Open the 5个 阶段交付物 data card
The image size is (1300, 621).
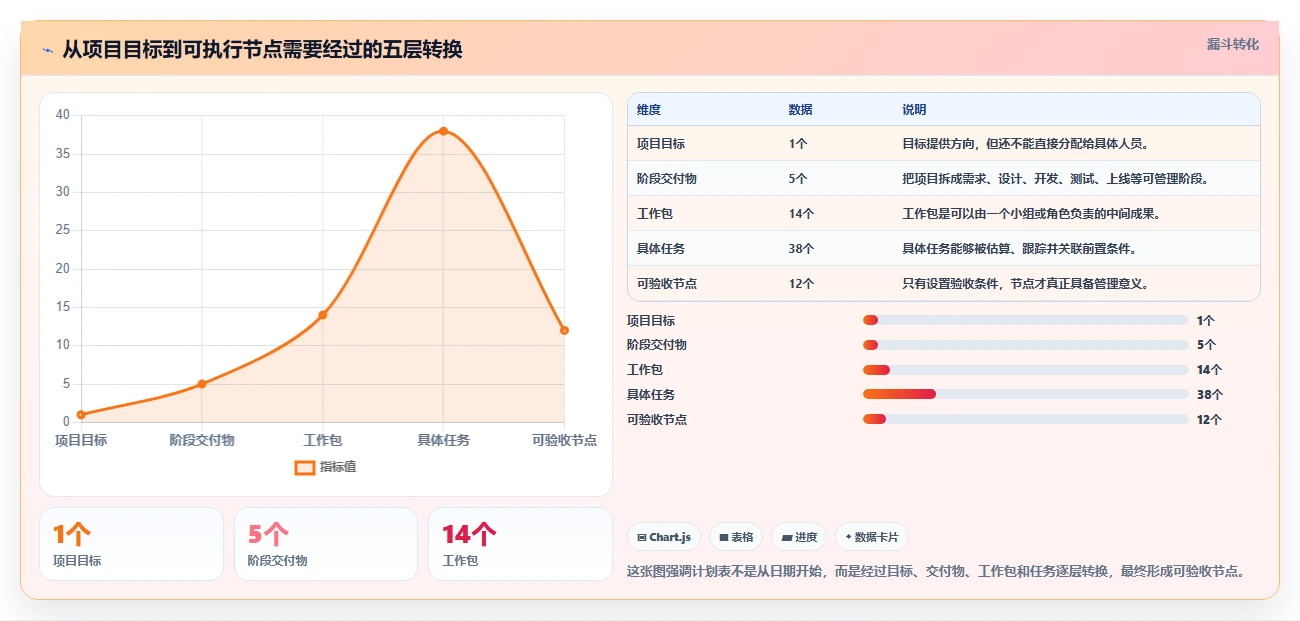click(x=325, y=544)
